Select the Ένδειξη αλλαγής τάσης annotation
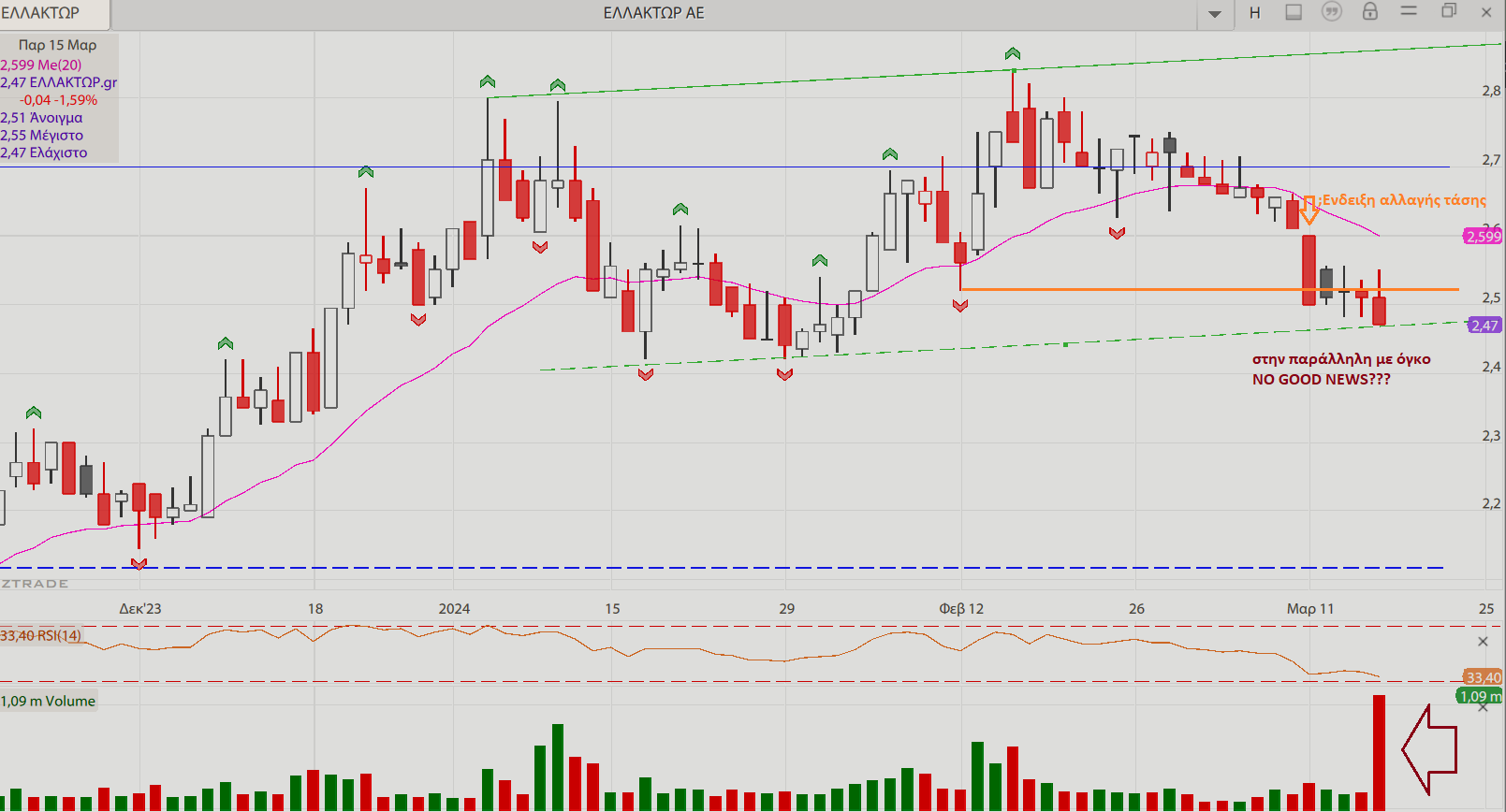This screenshot has height=812, width=1506. click(1404, 200)
